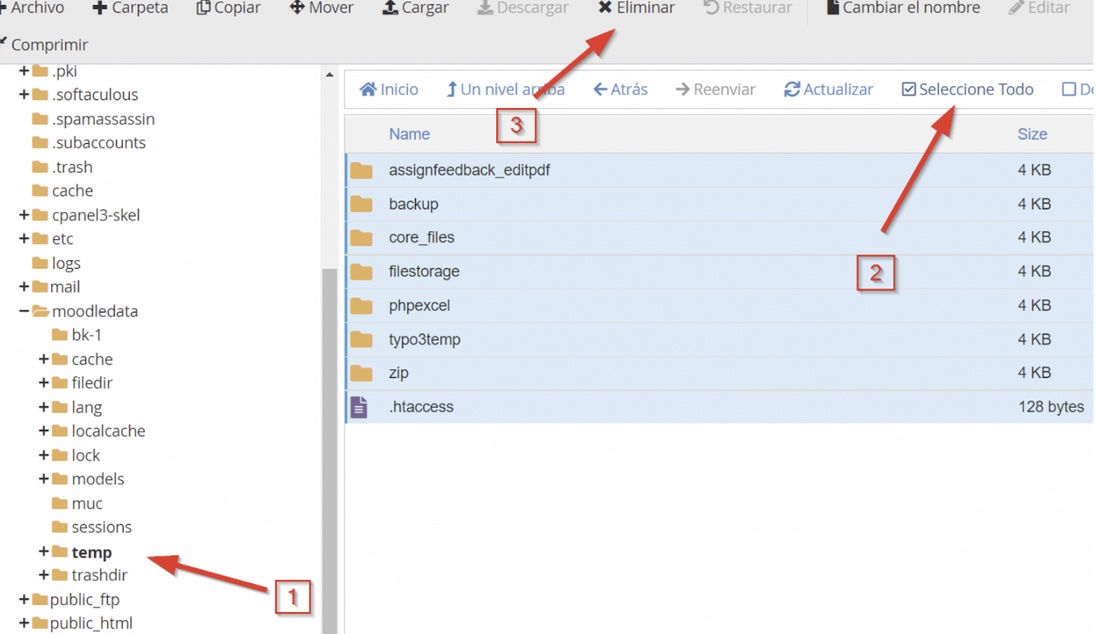Collapse the moodledata folder tree

(x=24, y=311)
